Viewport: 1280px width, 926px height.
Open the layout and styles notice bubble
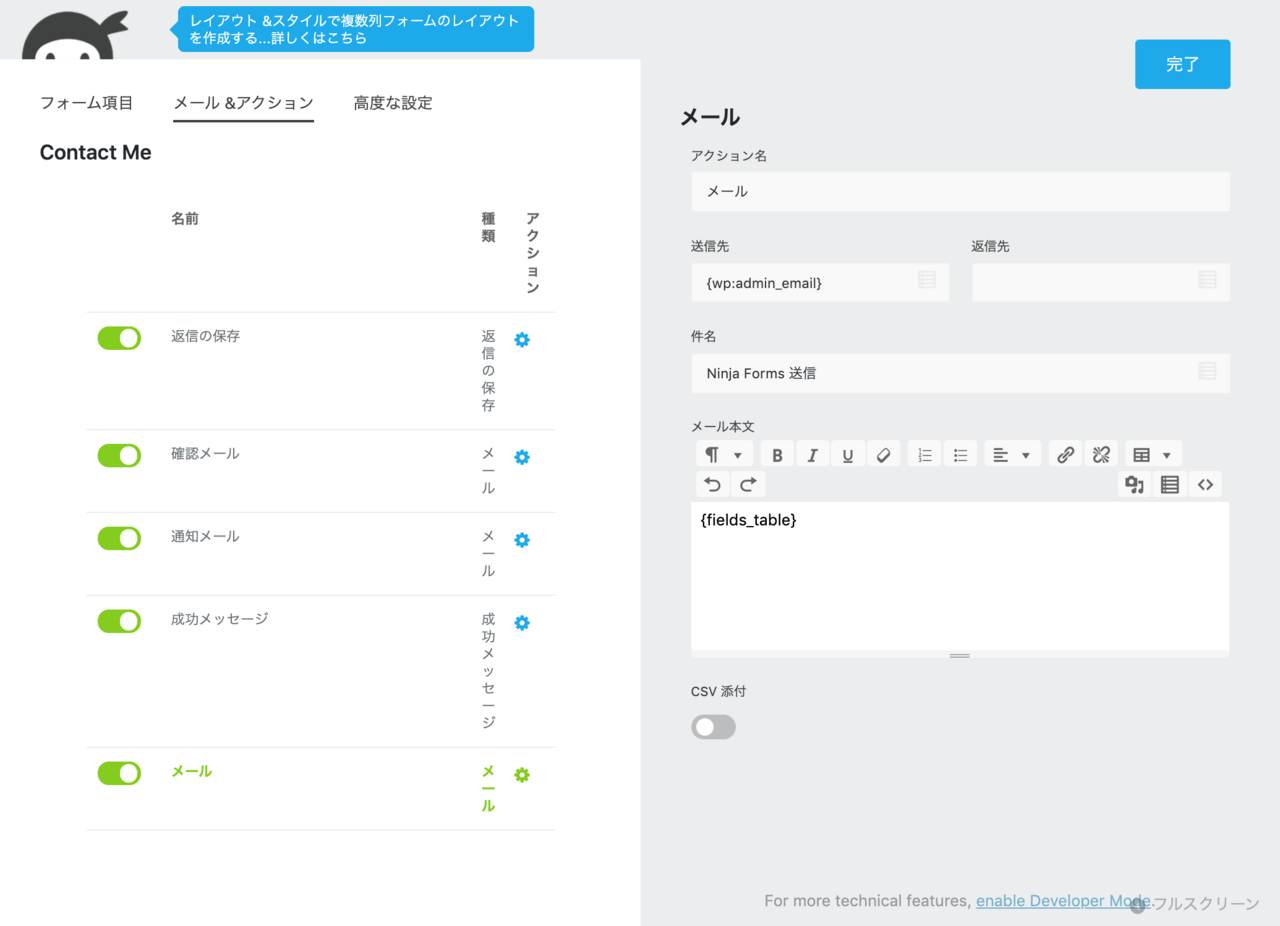(x=356, y=29)
